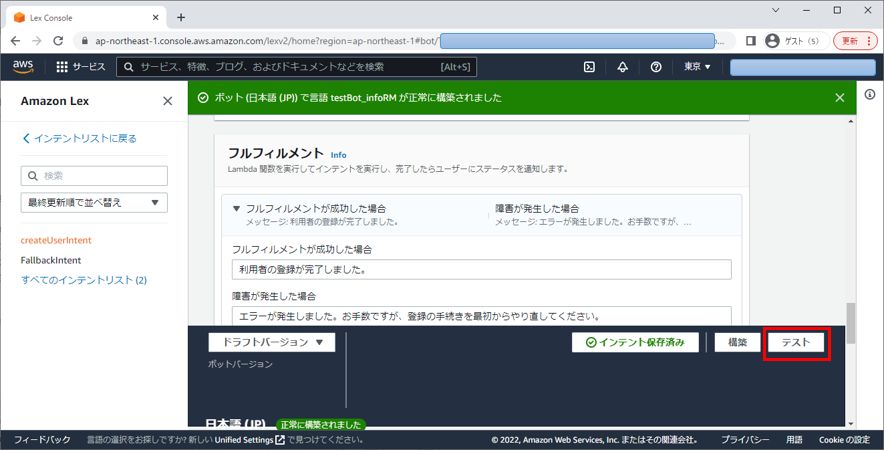
Task: Go back to the intent list
Action: pyautogui.click(x=79, y=138)
